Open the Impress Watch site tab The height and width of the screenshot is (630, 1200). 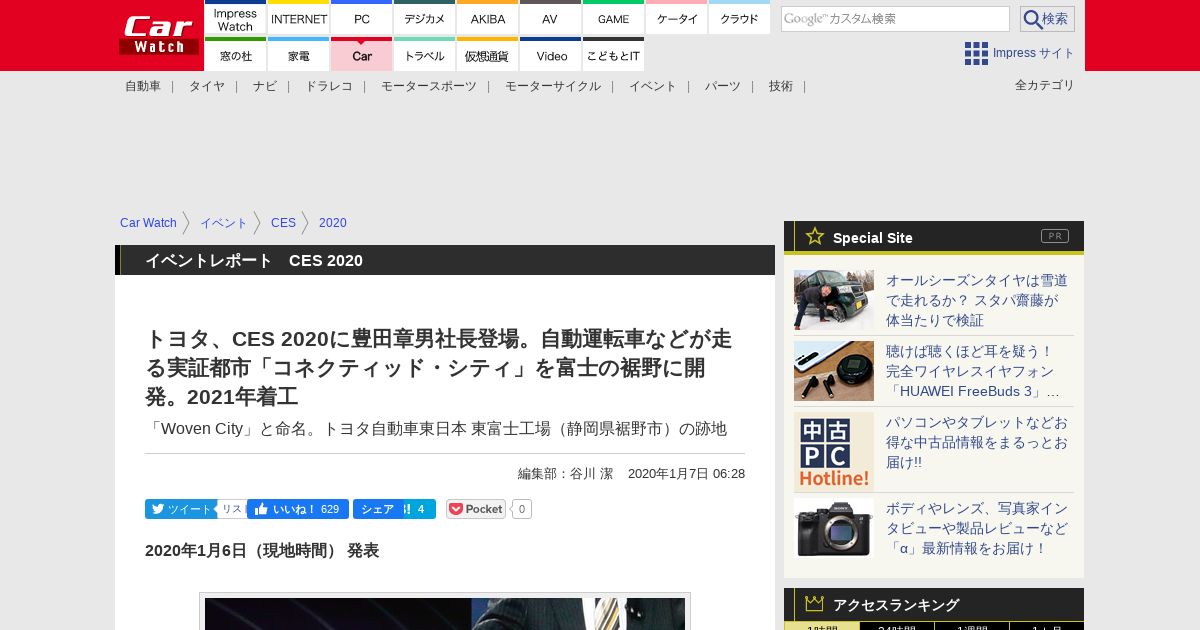[x=235, y=18]
